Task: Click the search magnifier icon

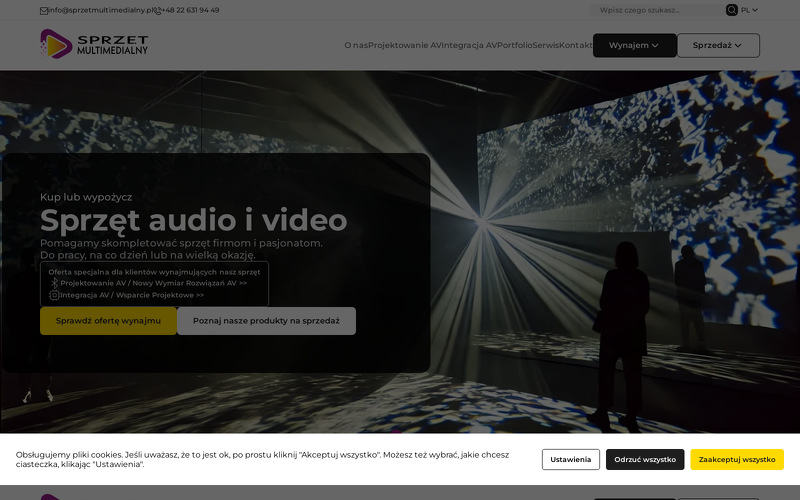Action: click(x=731, y=10)
